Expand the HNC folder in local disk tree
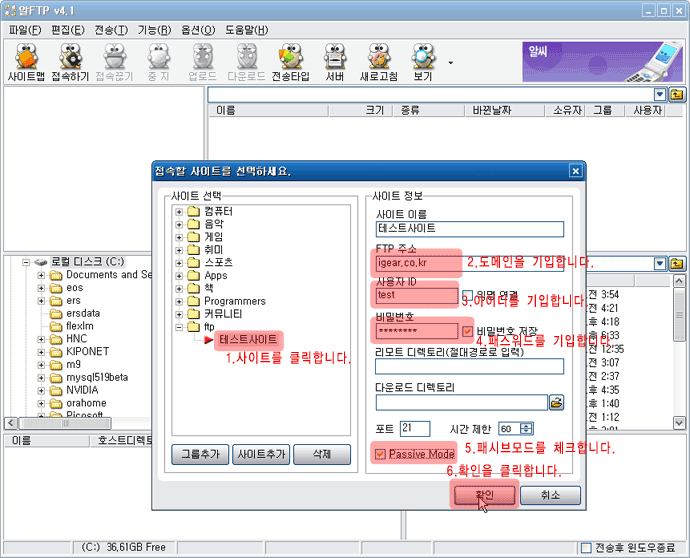 pyautogui.click(x=41, y=339)
